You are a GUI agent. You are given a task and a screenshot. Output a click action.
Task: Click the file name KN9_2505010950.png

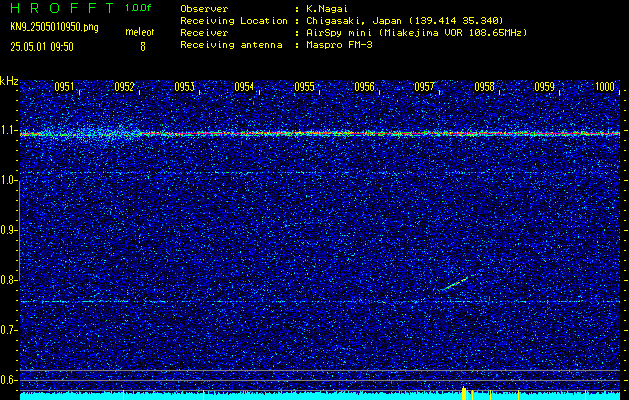(x=54, y=27)
